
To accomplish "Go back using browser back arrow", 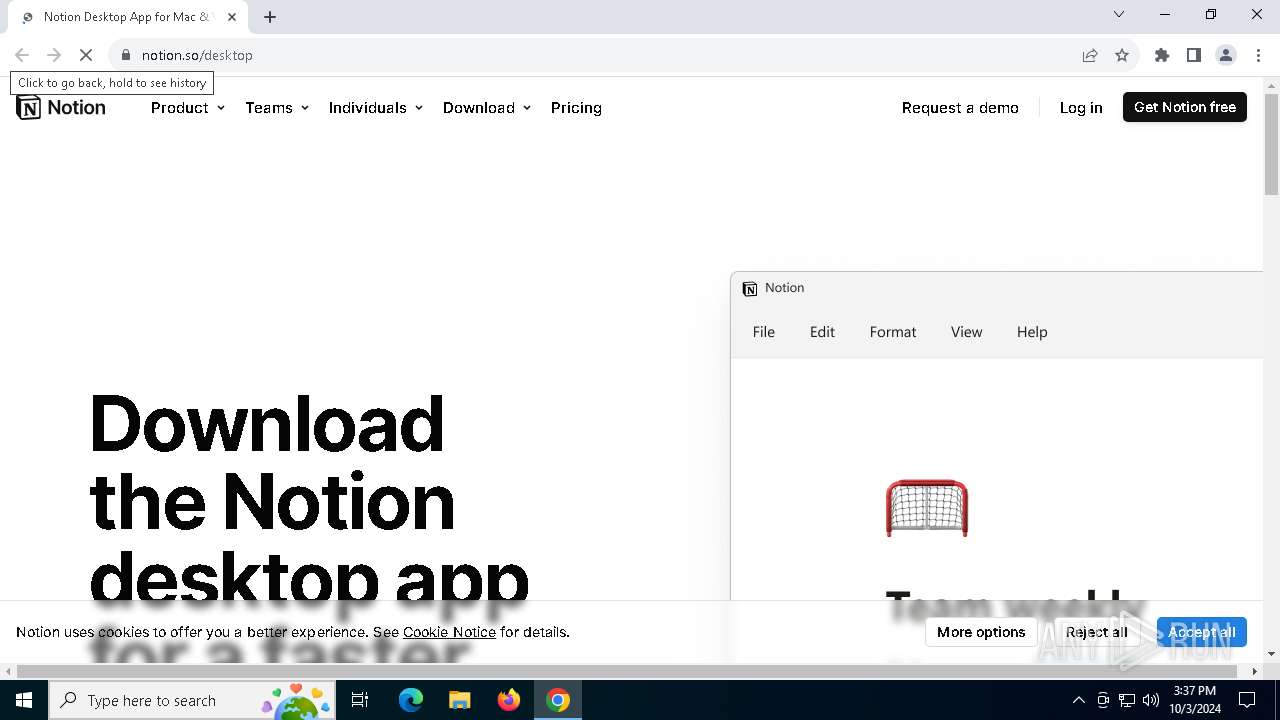I will (x=22, y=55).
